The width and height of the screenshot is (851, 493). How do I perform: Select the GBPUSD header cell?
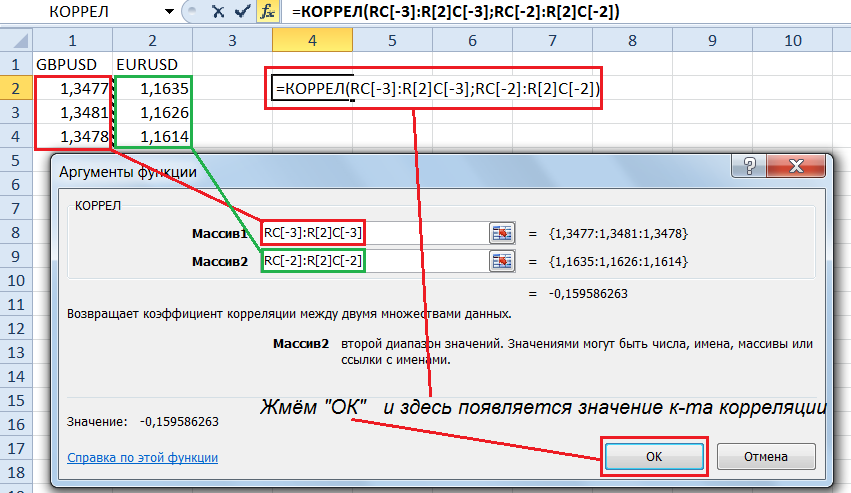[72, 63]
